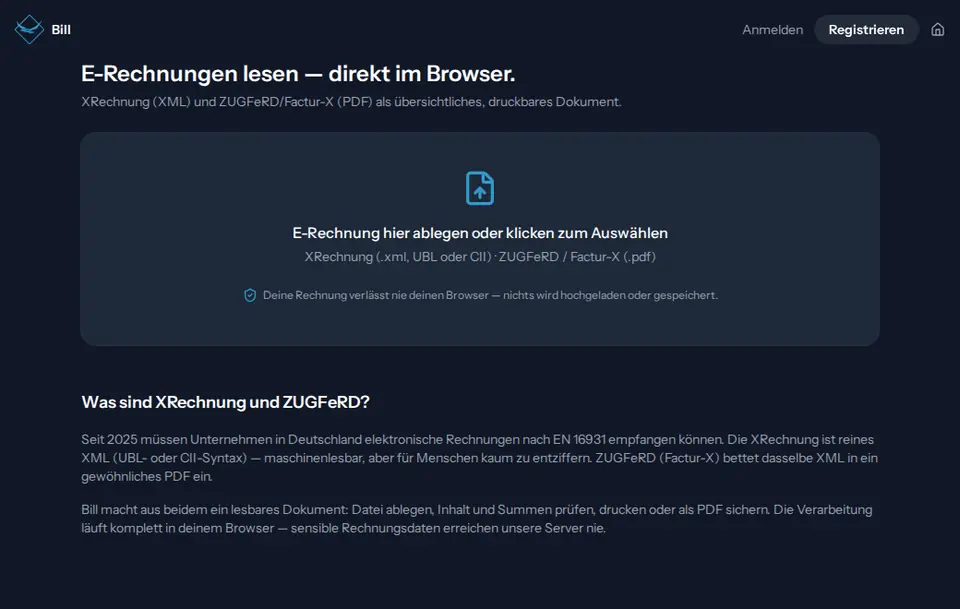Open the Anmelden login link
This screenshot has height=609, width=960.
click(773, 29)
